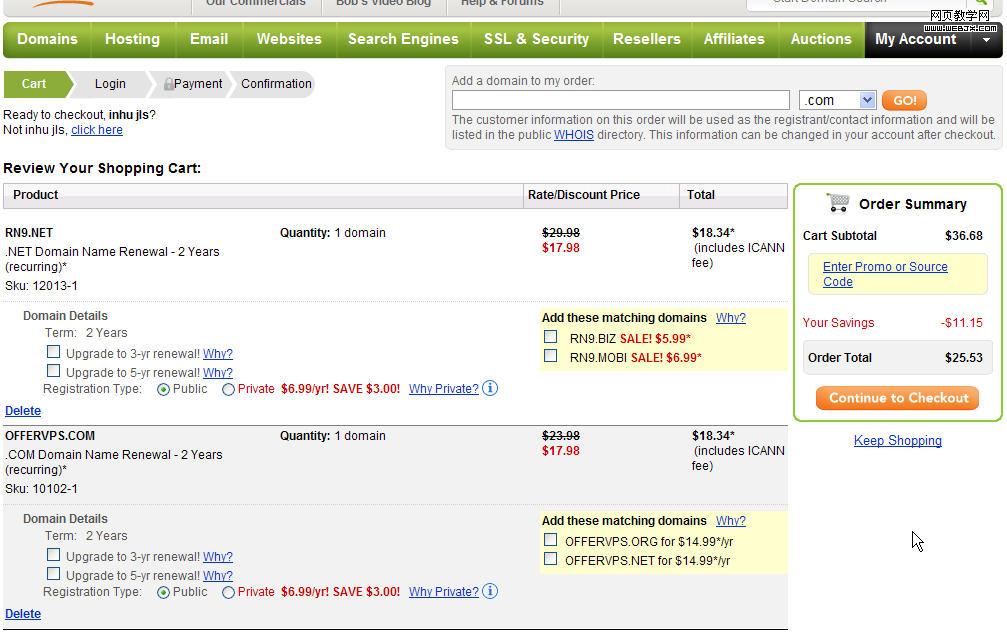
Task: Open the Domains navigation menu
Action: [47, 39]
